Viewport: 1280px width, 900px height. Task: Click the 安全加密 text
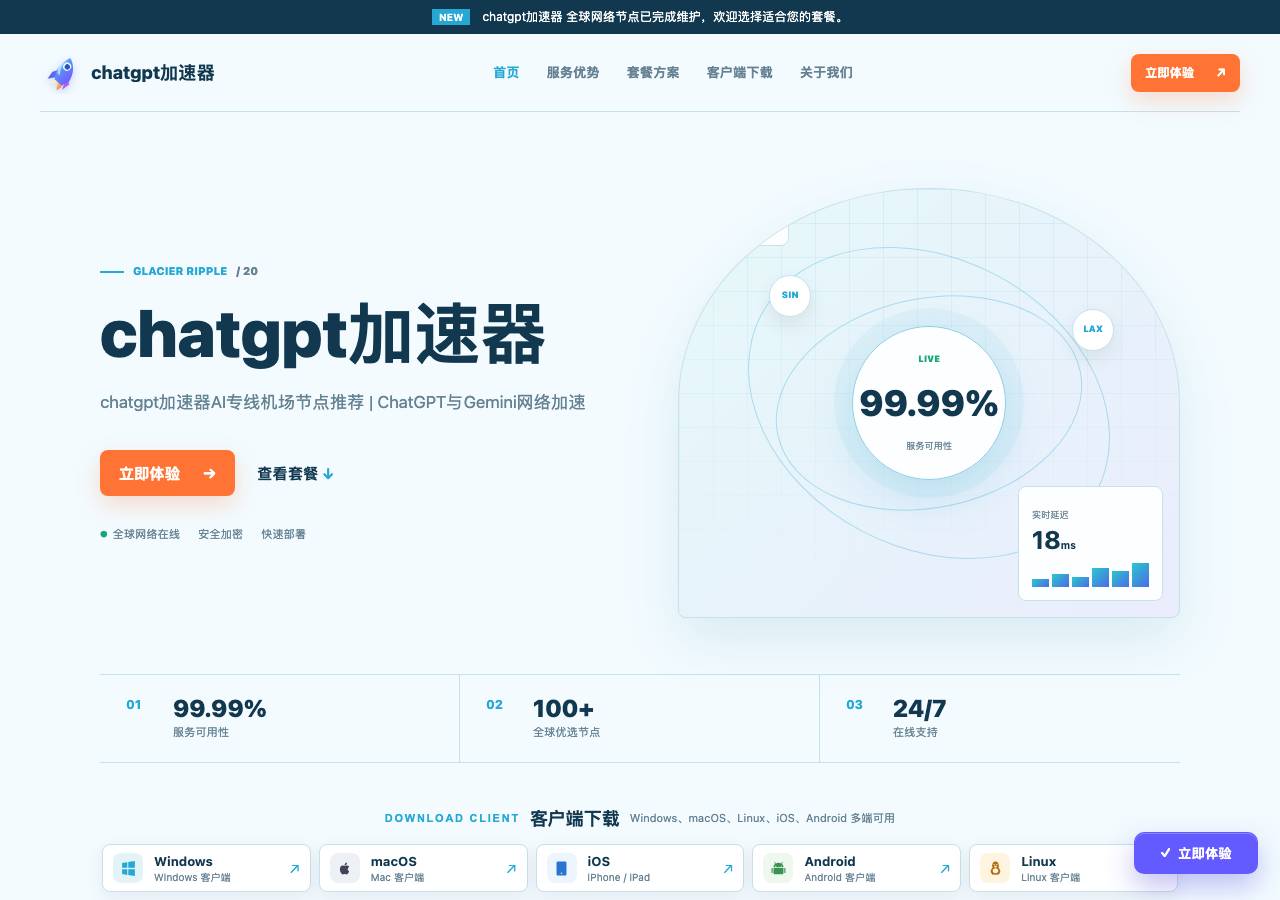pyautogui.click(x=220, y=534)
